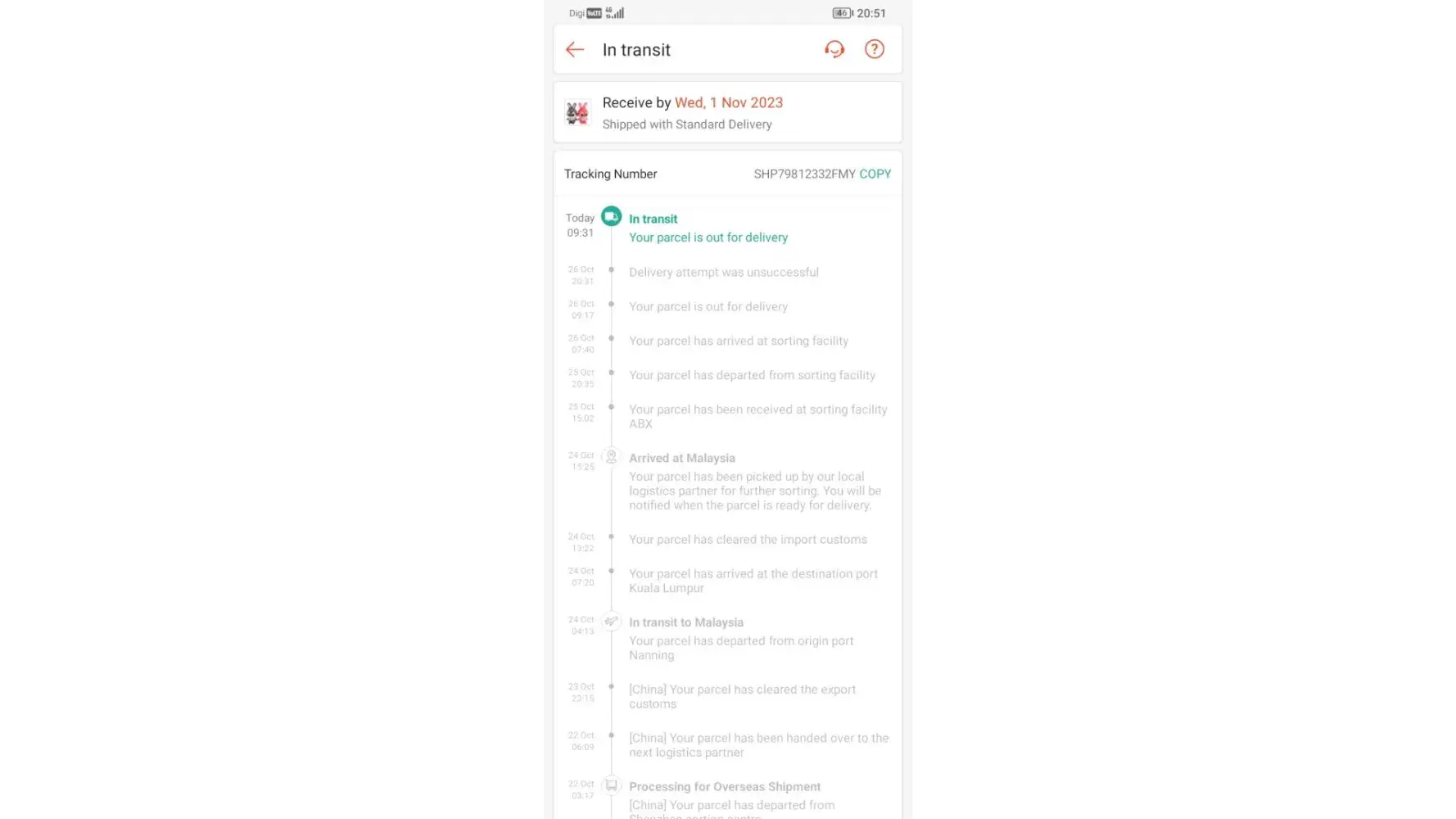1456x819 pixels.
Task: Tap departed from sorting facility entry
Action: point(752,375)
